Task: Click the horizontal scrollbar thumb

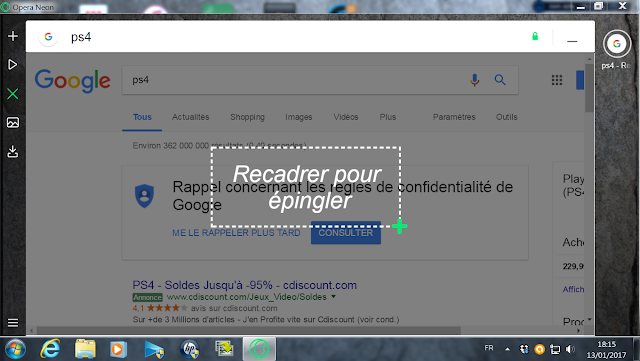Action: coord(249,330)
